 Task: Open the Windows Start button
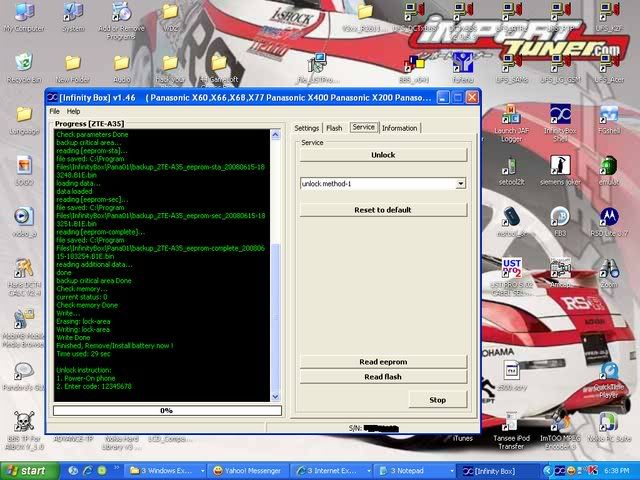(29, 471)
